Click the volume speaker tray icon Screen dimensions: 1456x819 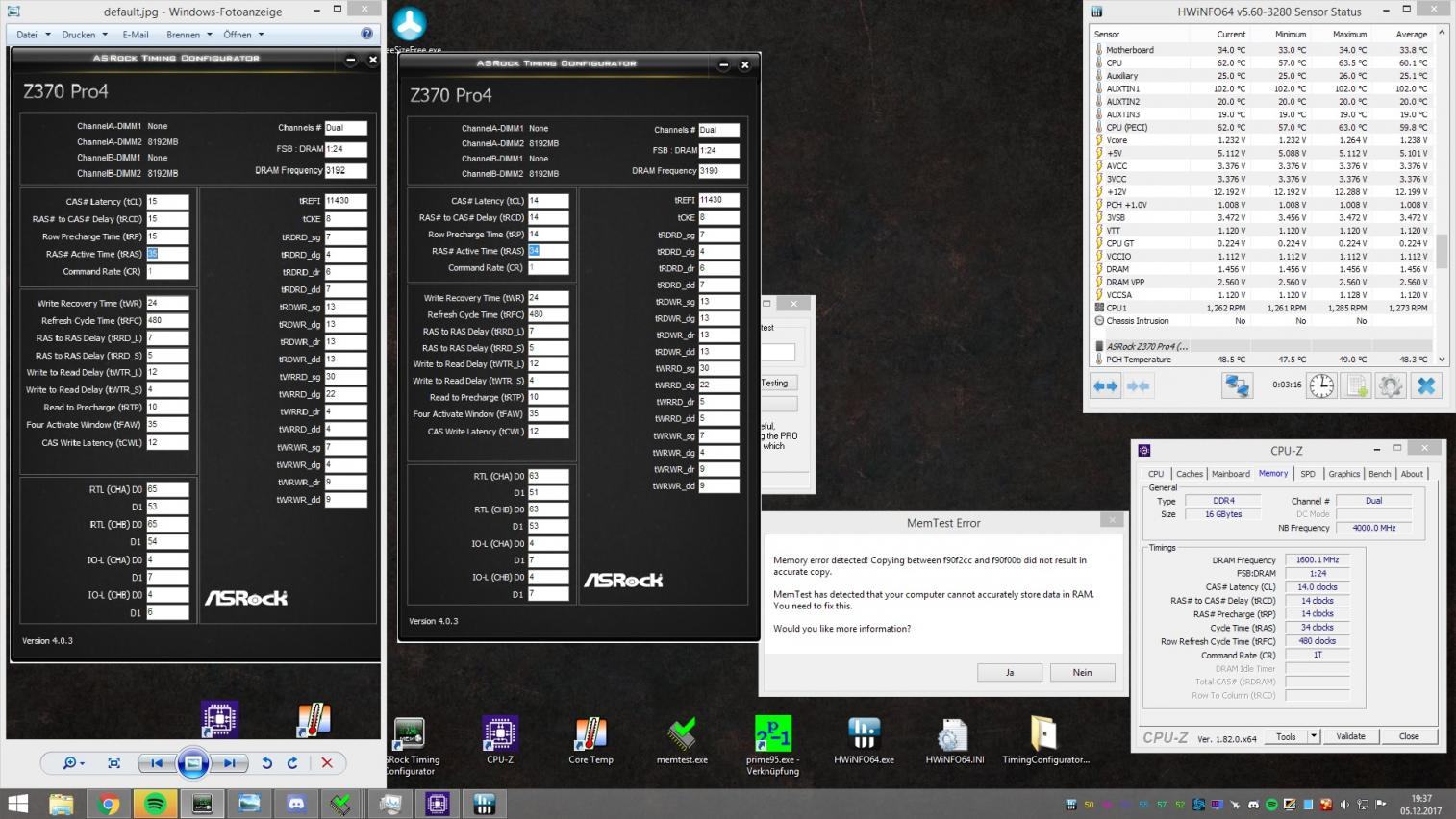pyautogui.click(x=1344, y=805)
